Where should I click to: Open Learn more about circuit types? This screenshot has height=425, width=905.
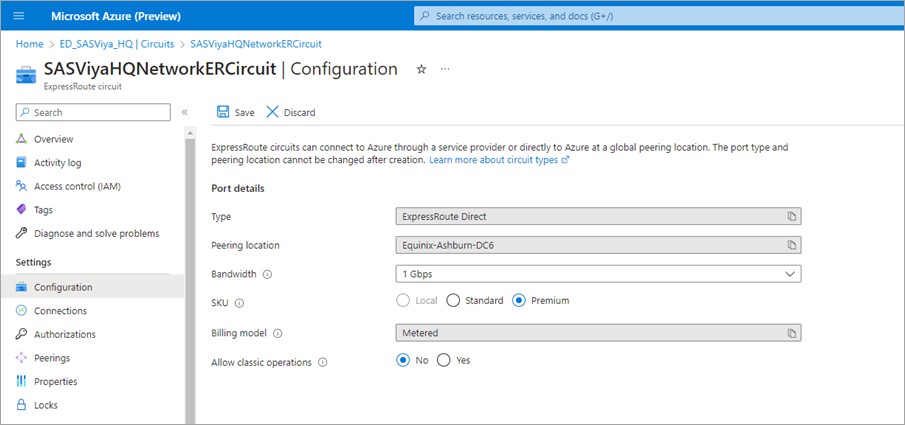click(x=498, y=160)
